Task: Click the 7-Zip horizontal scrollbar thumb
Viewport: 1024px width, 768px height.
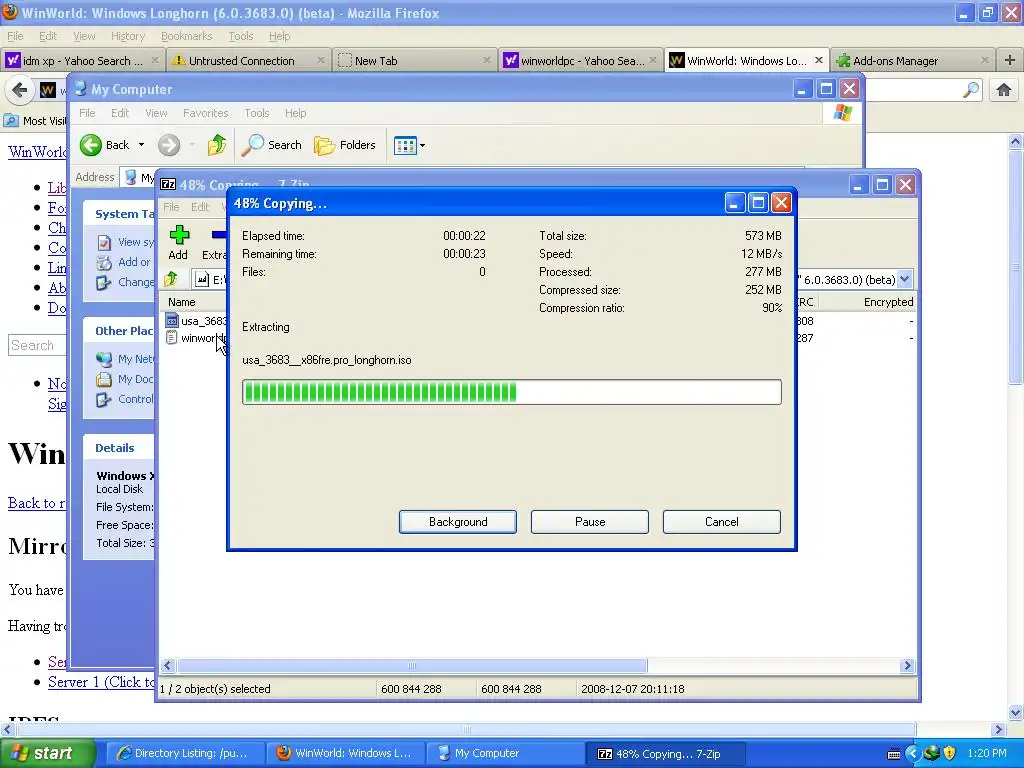Action: click(412, 665)
